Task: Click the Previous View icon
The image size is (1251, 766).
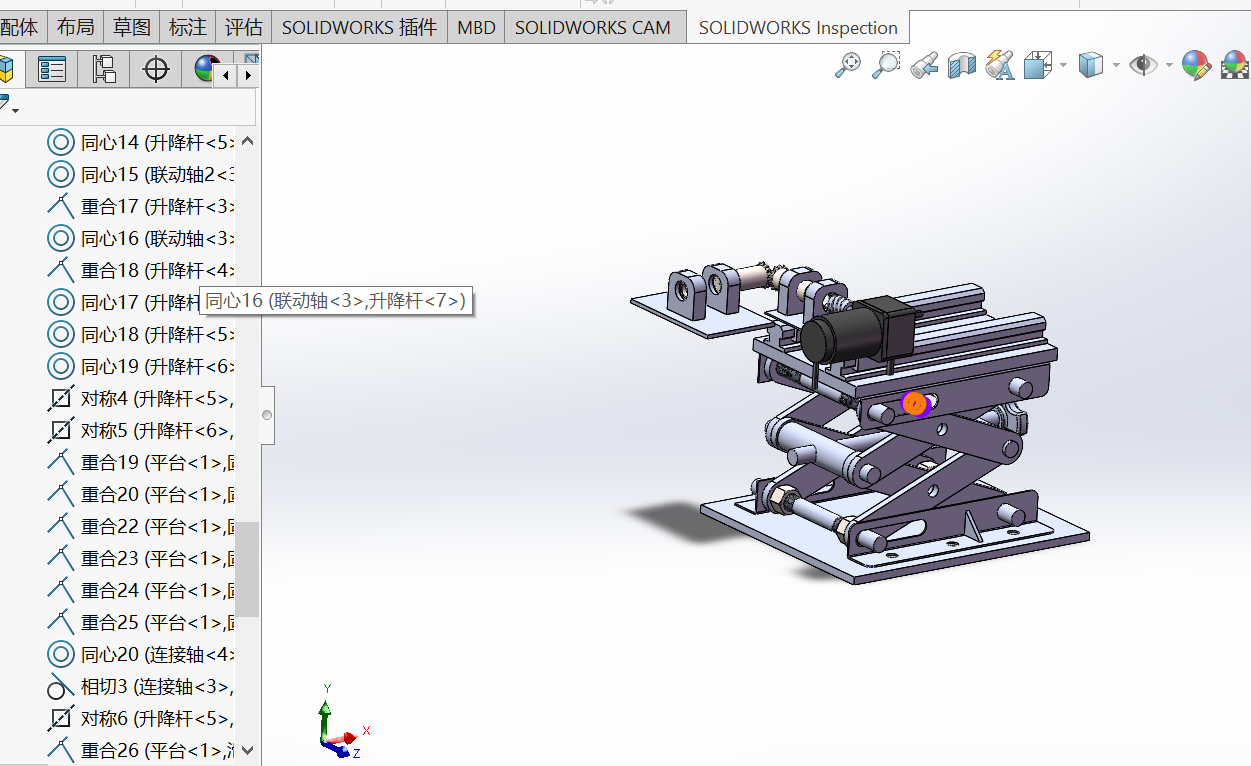Action: (924, 66)
